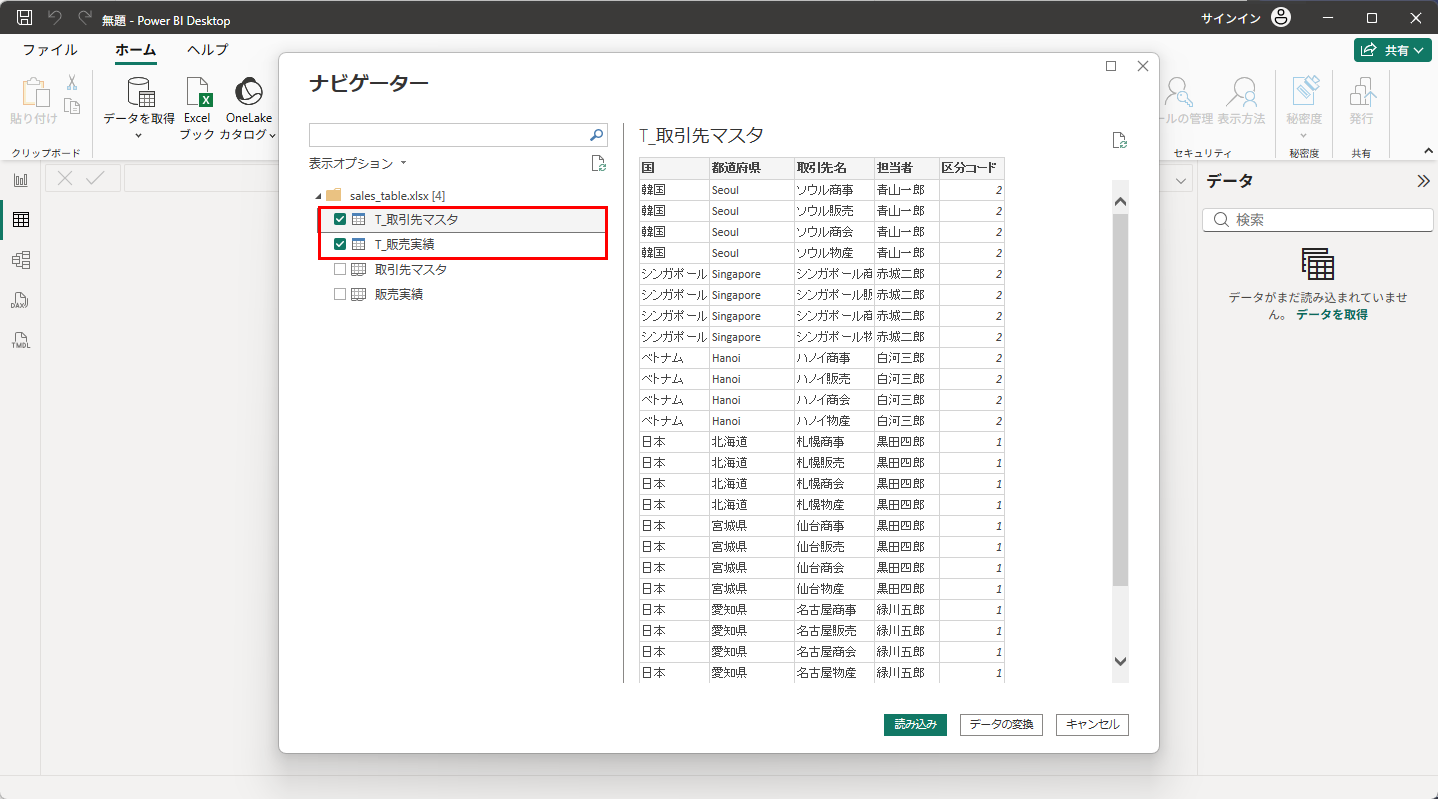Click the 取引先名 column header
This screenshot has width=1438, height=799.
coord(834,168)
